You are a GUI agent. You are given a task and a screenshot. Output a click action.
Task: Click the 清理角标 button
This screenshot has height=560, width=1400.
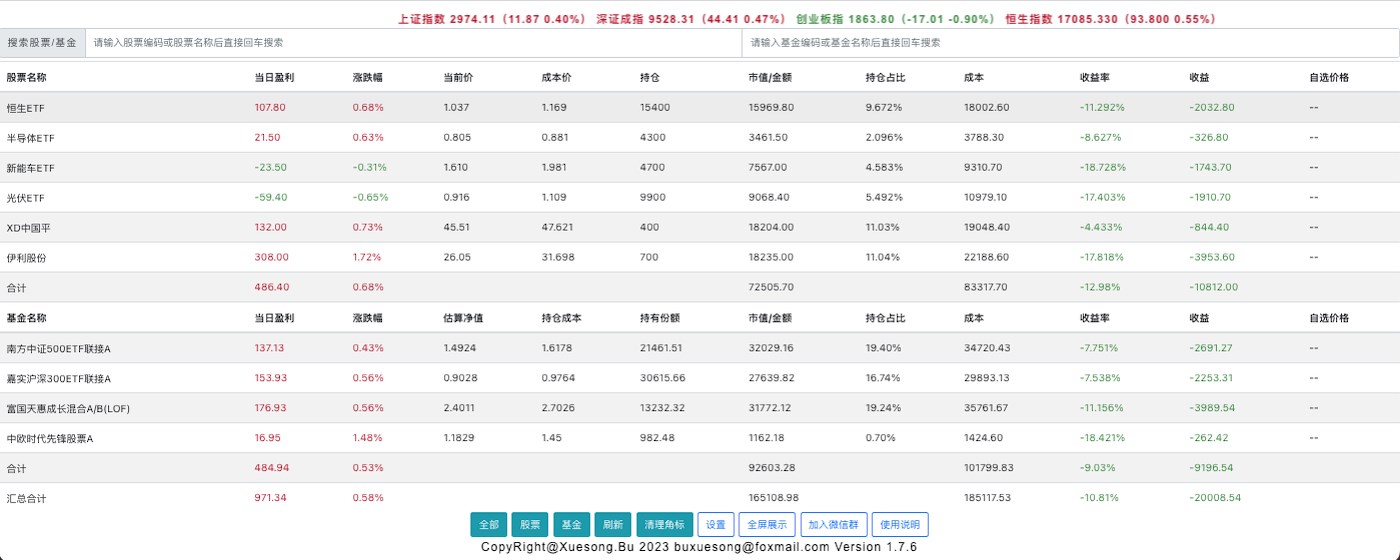[x=664, y=524]
